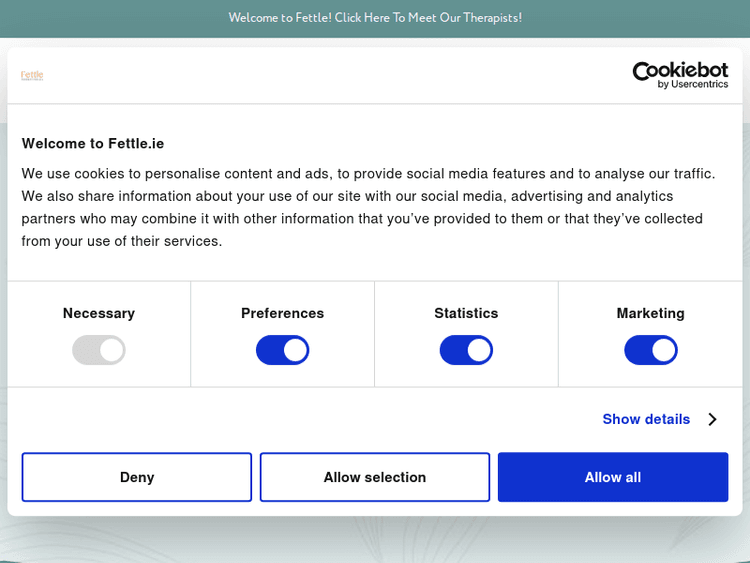
Task: Click the Statistics category label
Action: [x=466, y=313]
